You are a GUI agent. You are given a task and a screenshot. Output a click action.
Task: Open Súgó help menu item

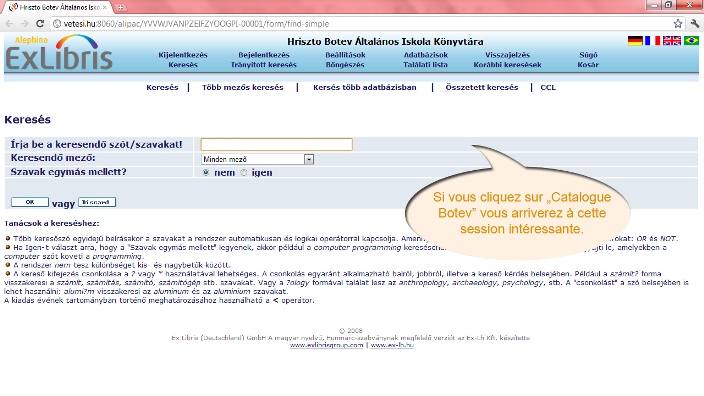[x=588, y=55]
